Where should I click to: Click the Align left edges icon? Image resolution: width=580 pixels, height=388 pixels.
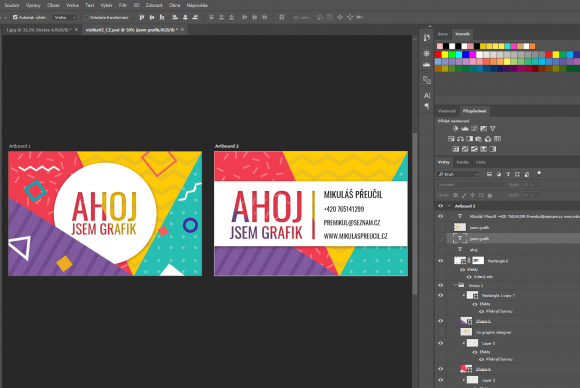point(175,17)
